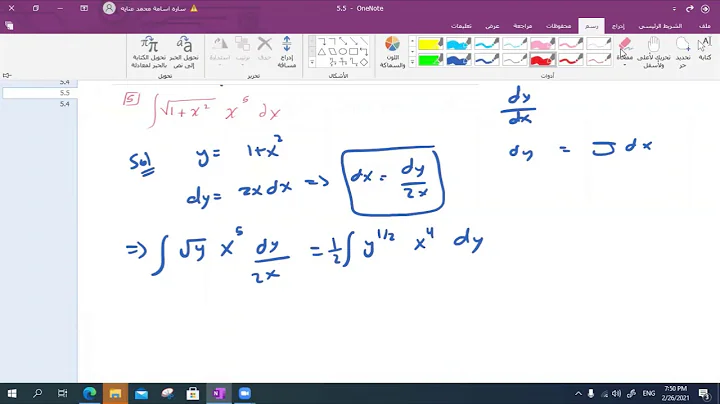The height and width of the screenshot is (404, 720).
Task: Select the thick pink marker pen
Action: click(543, 44)
